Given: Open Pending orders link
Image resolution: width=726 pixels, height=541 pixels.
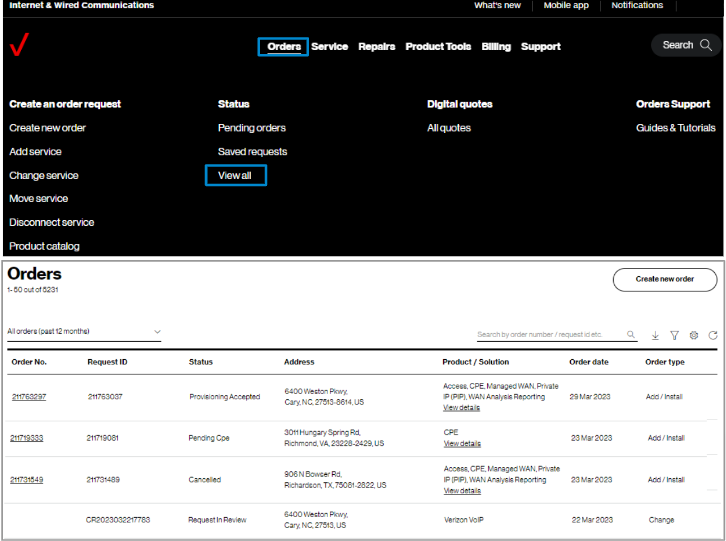Looking at the screenshot, I should [x=251, y=128].
